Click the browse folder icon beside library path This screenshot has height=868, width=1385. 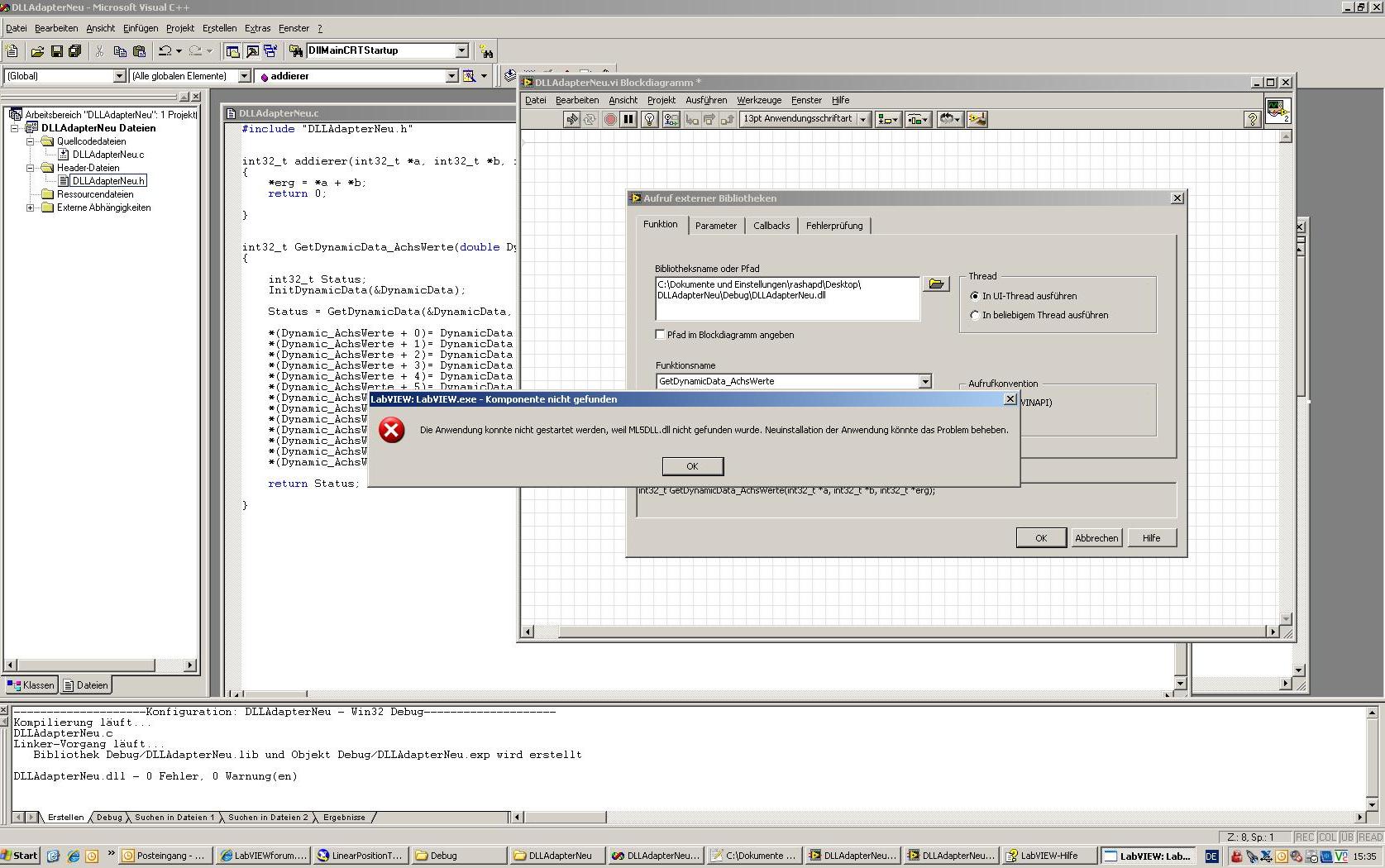coord(936,284)
